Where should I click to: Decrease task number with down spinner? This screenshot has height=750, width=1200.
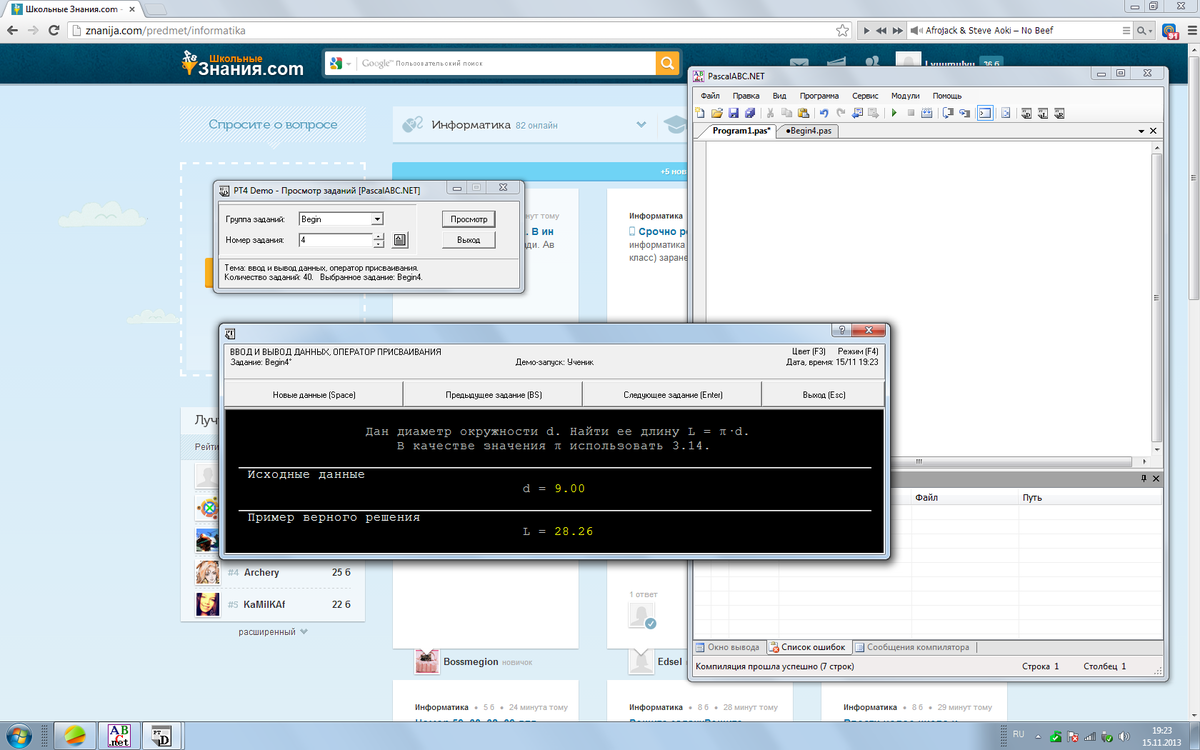pos(379,244)
